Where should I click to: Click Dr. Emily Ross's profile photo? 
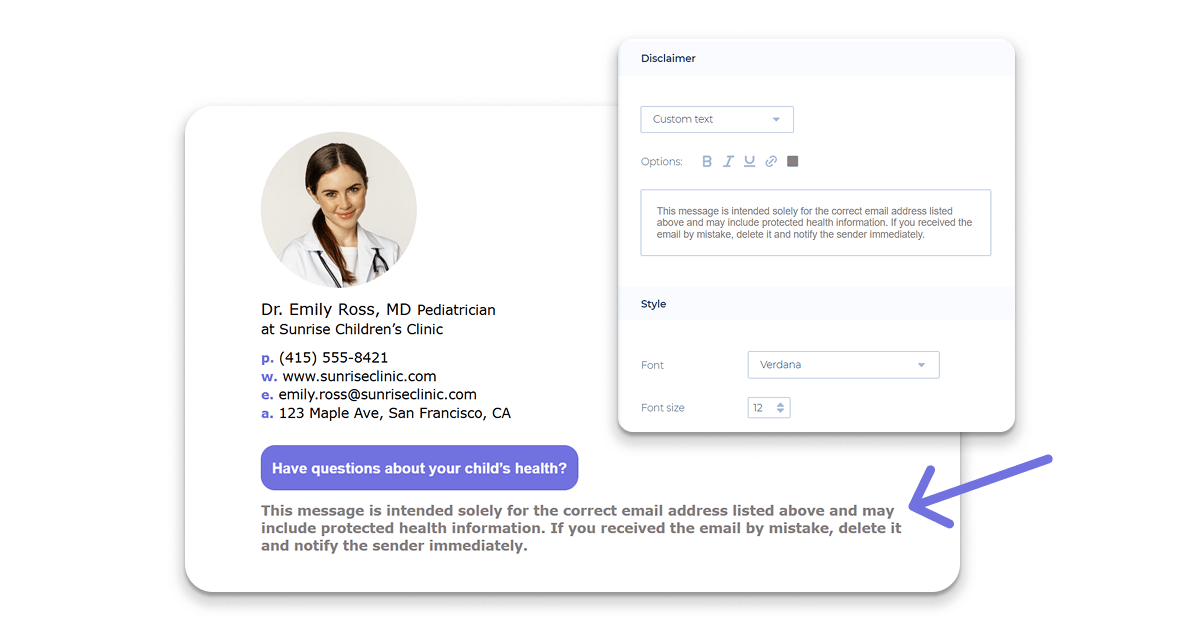pyautogui.click(x=339, y=210)
